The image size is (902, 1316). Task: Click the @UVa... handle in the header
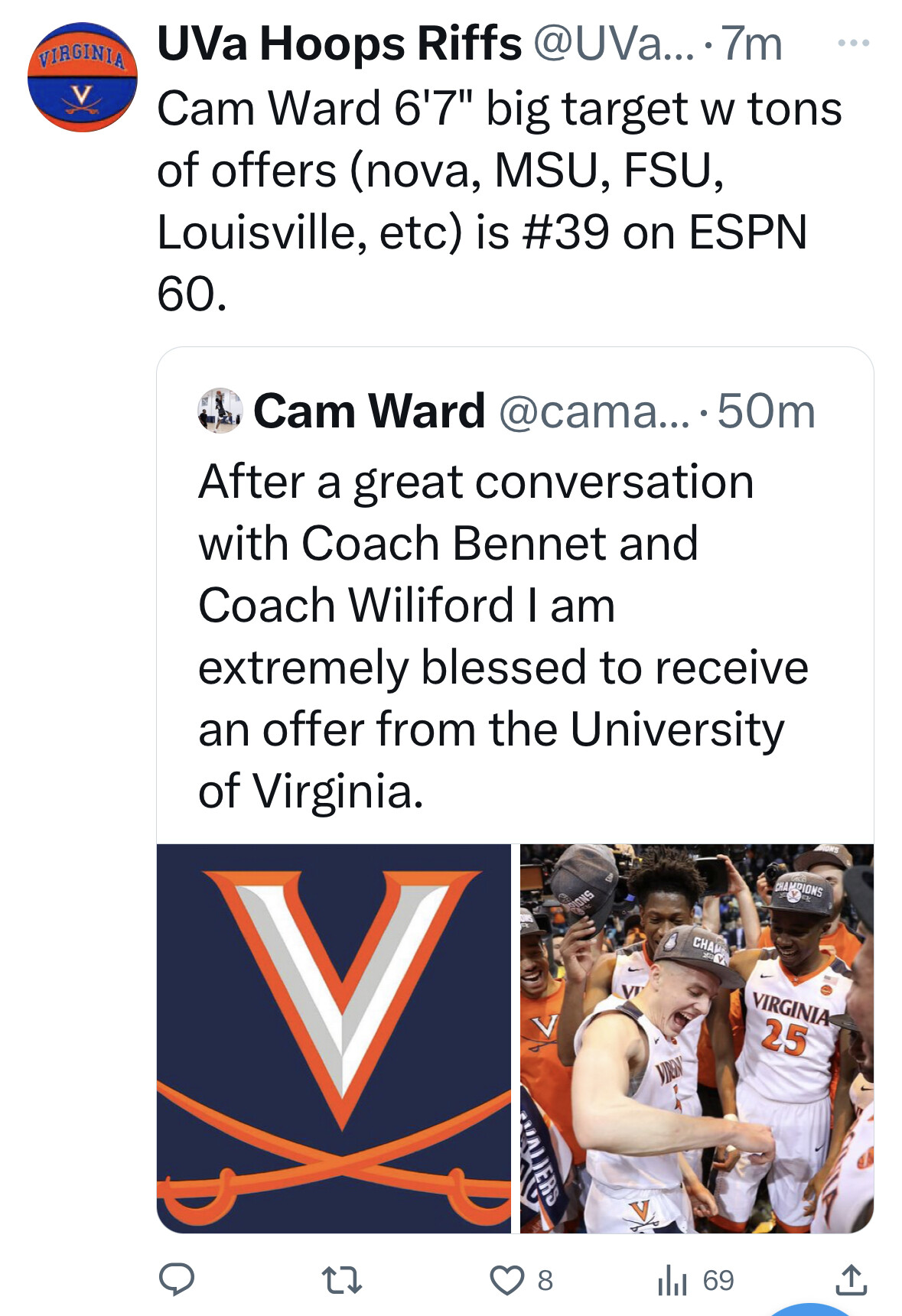click(613, 44)
